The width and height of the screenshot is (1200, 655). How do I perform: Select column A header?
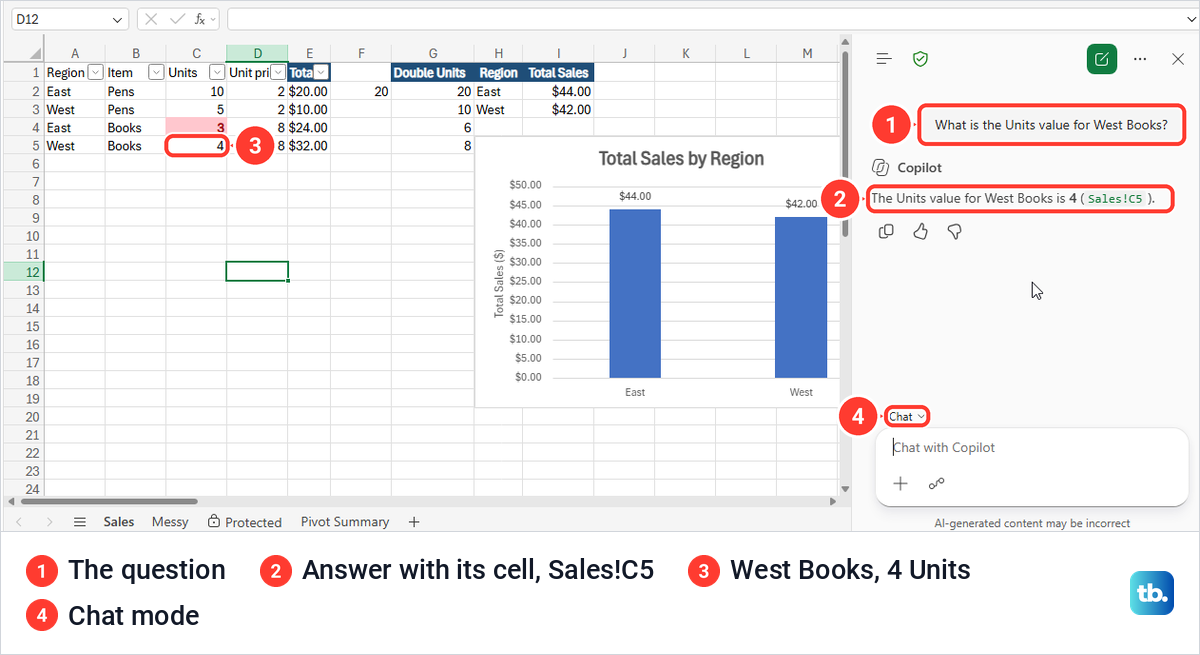(x=75, y=53)
